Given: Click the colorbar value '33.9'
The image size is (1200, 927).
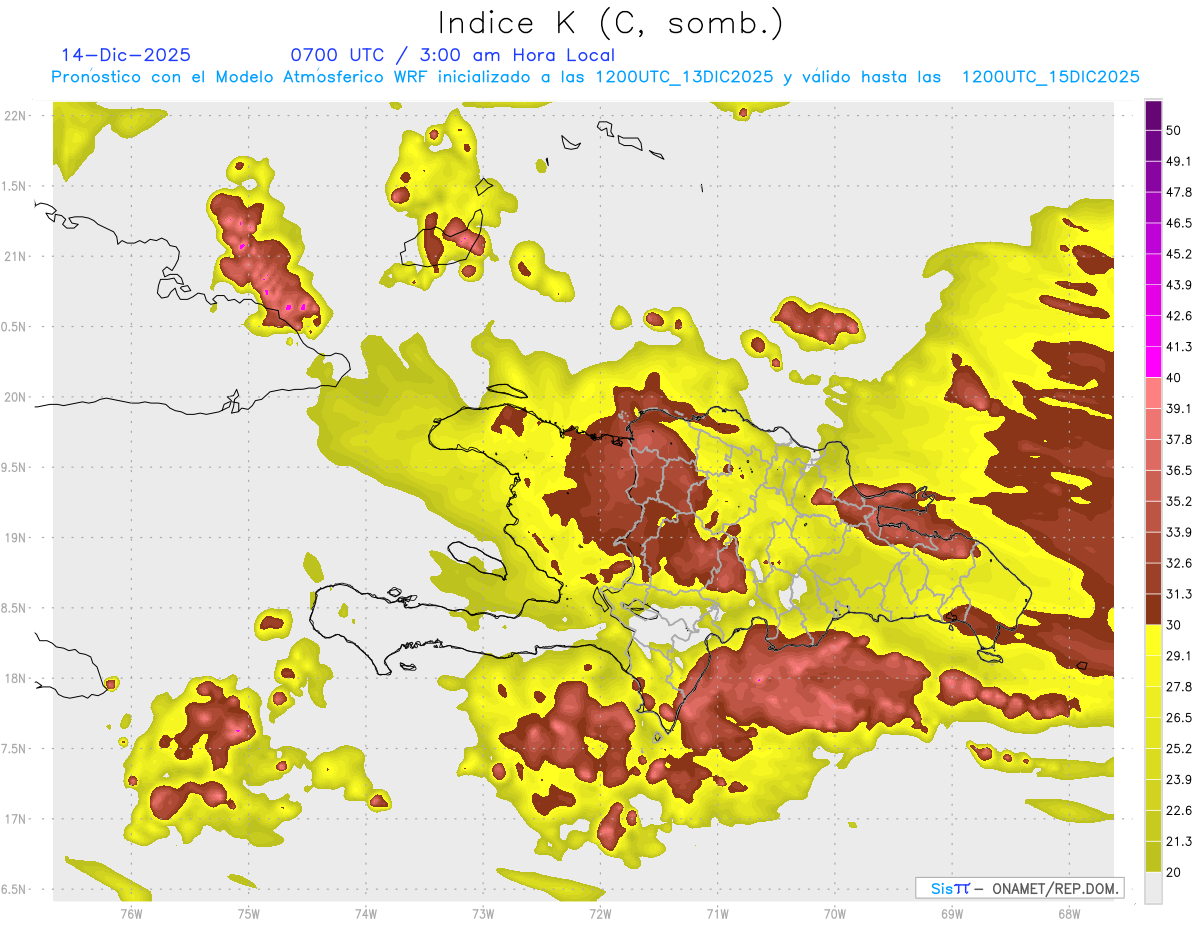Looking at the screenshot, I should tap(1179, 532).
